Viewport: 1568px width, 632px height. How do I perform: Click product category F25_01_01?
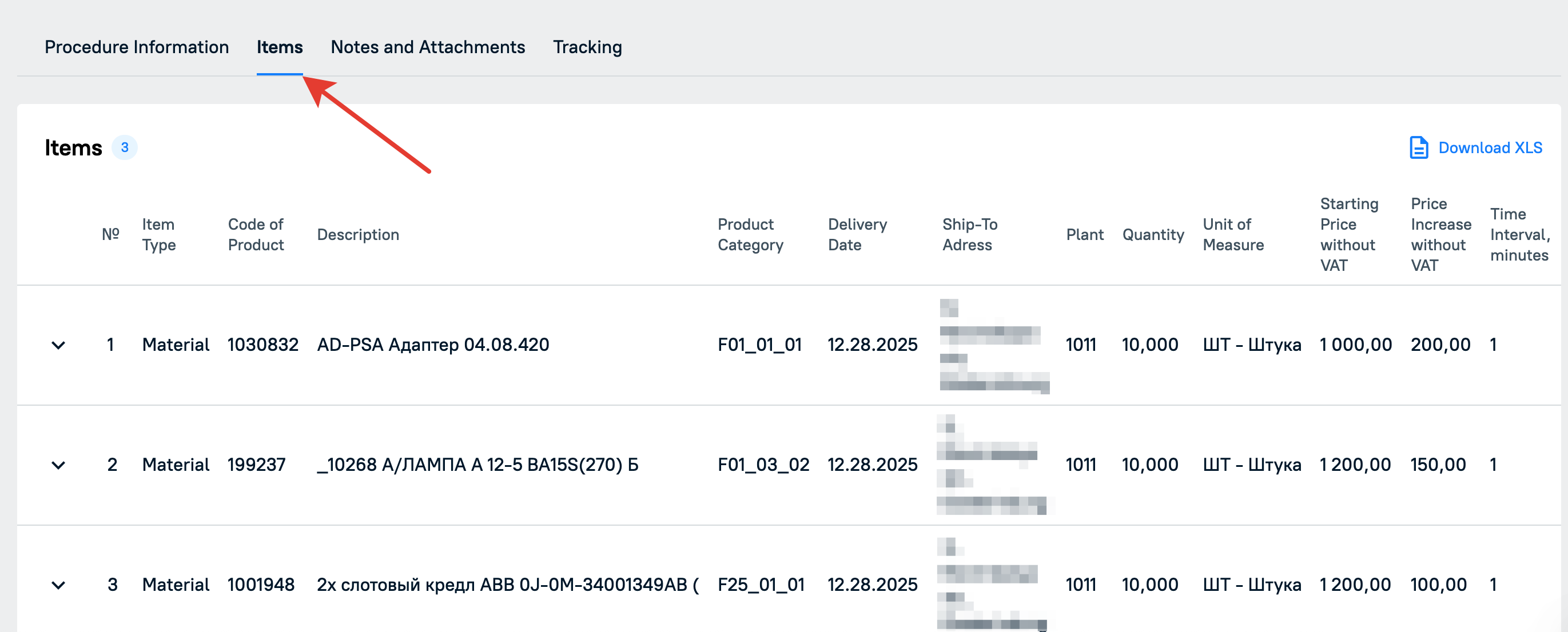click(x=761, y=585)
